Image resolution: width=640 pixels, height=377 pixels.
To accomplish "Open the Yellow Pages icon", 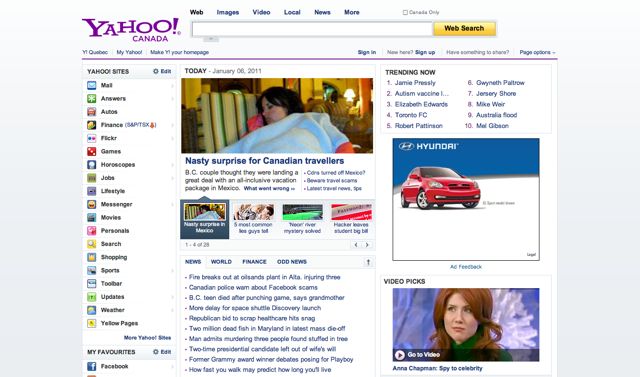I will point(91,323).
